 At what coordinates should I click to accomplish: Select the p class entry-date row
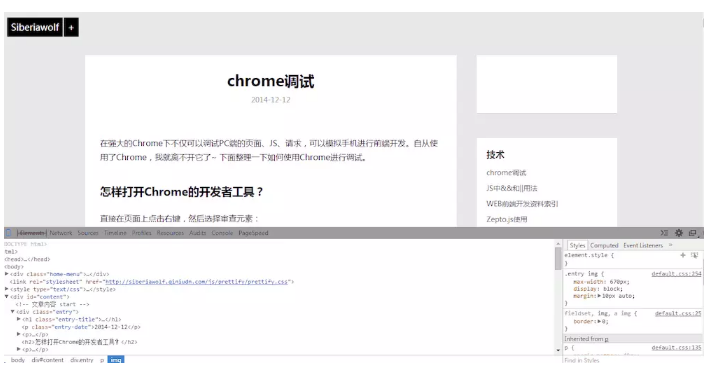(x=81, y=327)
